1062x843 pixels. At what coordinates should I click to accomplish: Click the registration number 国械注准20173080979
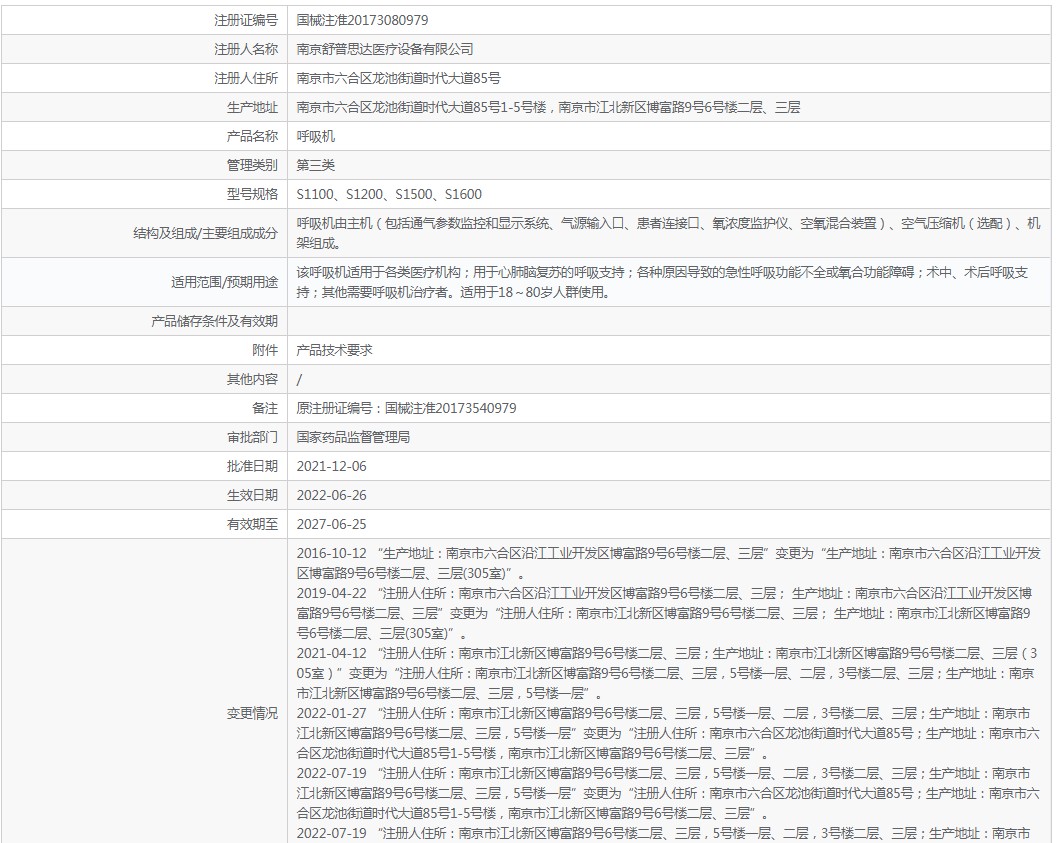coord(362,20)
